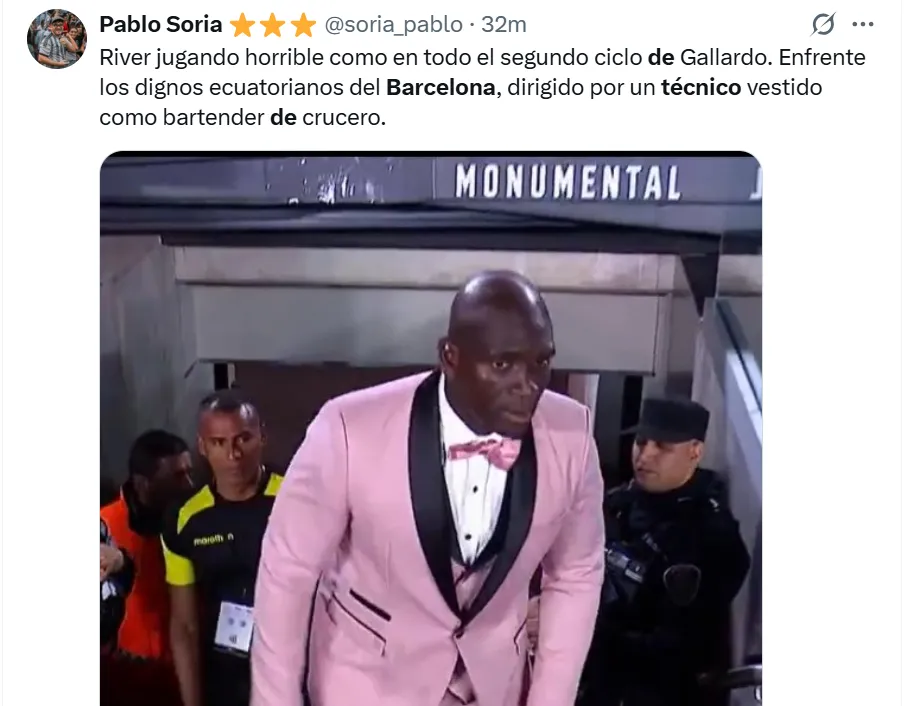Click the MONUMENTAL sign in the image

click(x=567, y=181)
